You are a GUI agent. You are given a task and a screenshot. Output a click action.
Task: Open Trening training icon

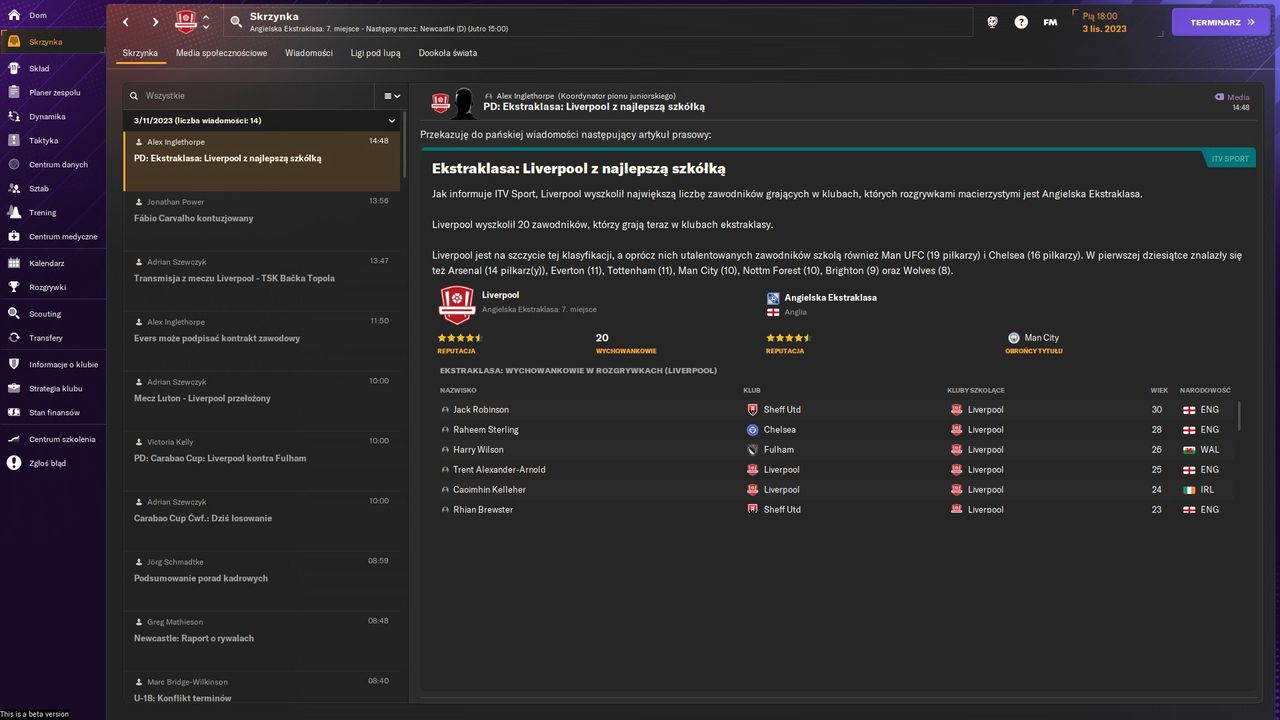[x=14, y=212]
